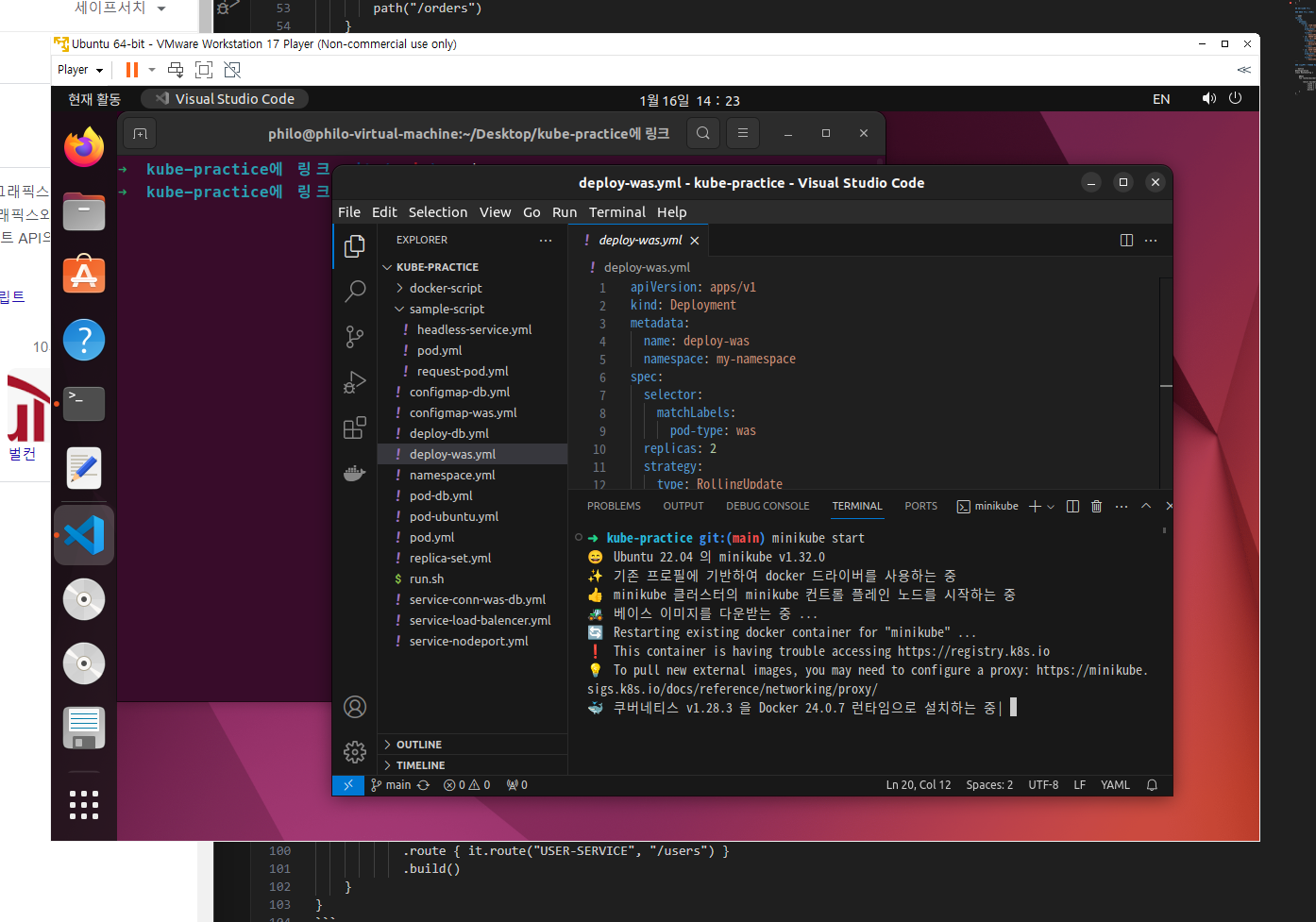Click the main branch in status bar
This screenshot has width=1316, height=922.
click(x=391, y=785)
